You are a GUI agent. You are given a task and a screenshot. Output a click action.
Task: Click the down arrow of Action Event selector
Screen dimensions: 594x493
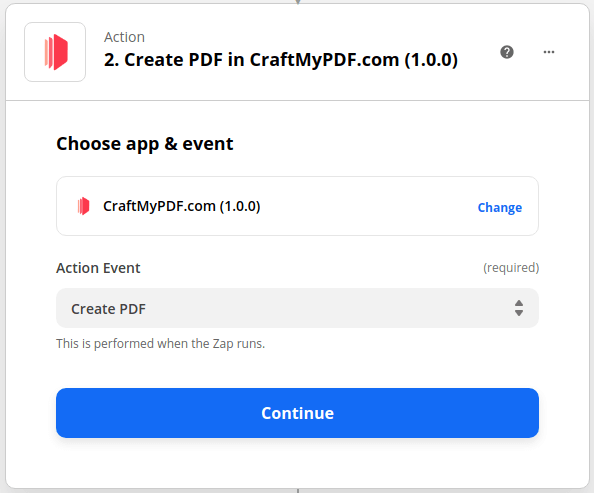pyautogui.click(x=519, y=313)
